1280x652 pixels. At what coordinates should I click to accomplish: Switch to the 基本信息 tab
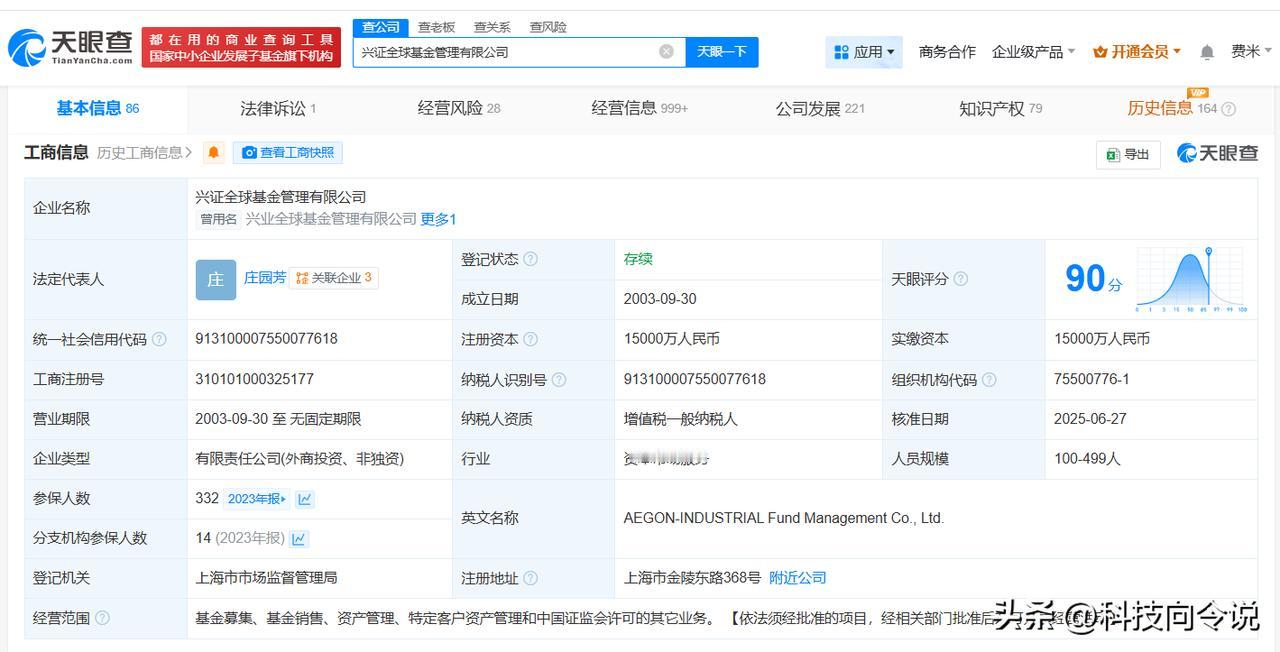98,108
